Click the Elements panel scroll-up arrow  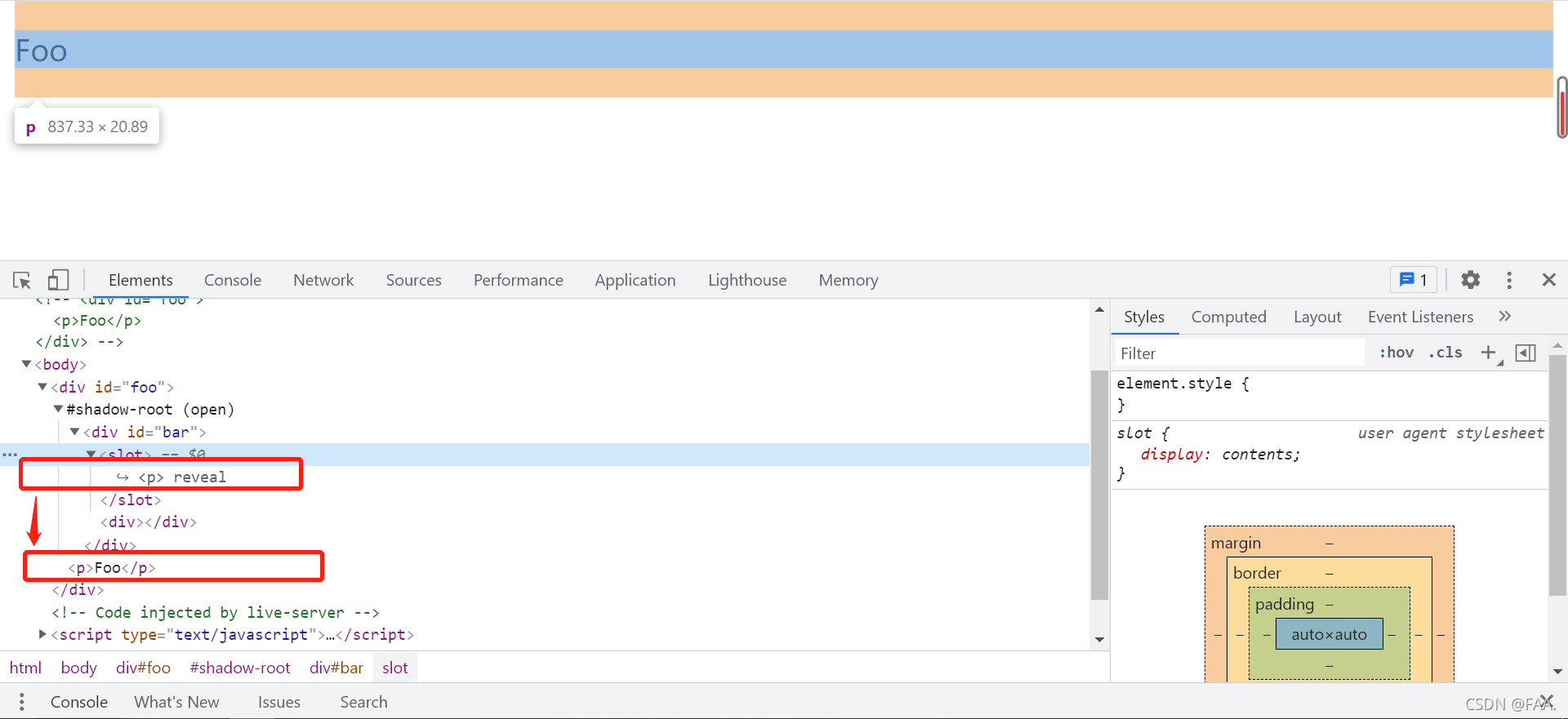[x=1099, y=309]
